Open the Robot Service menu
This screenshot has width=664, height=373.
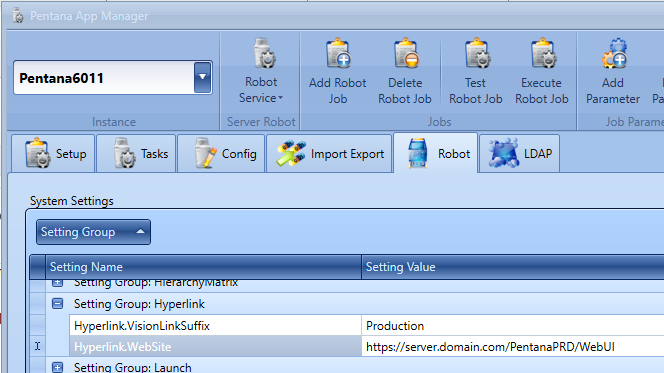261,71
